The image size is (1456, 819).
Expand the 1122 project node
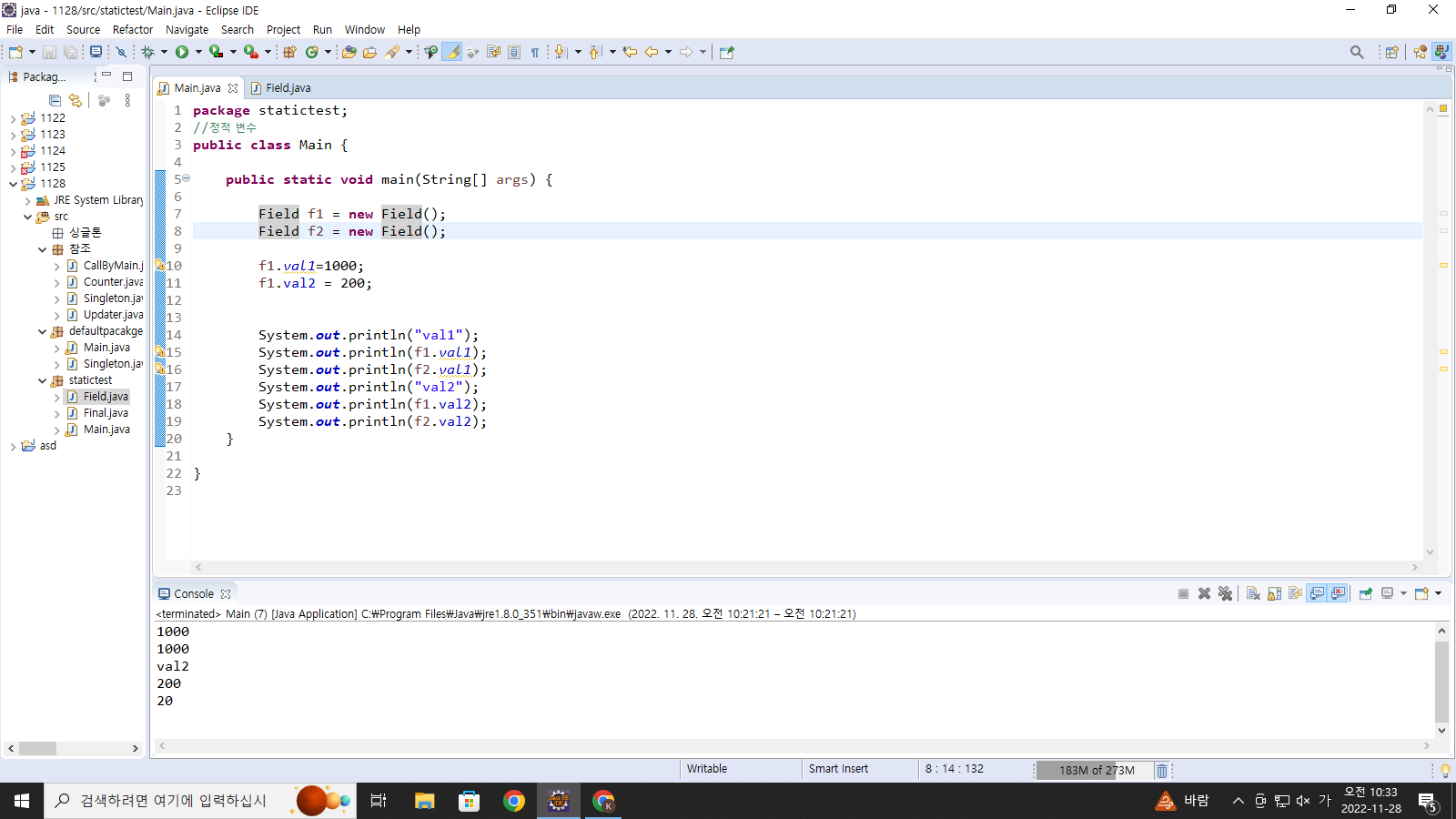click(x=13, y=118)
